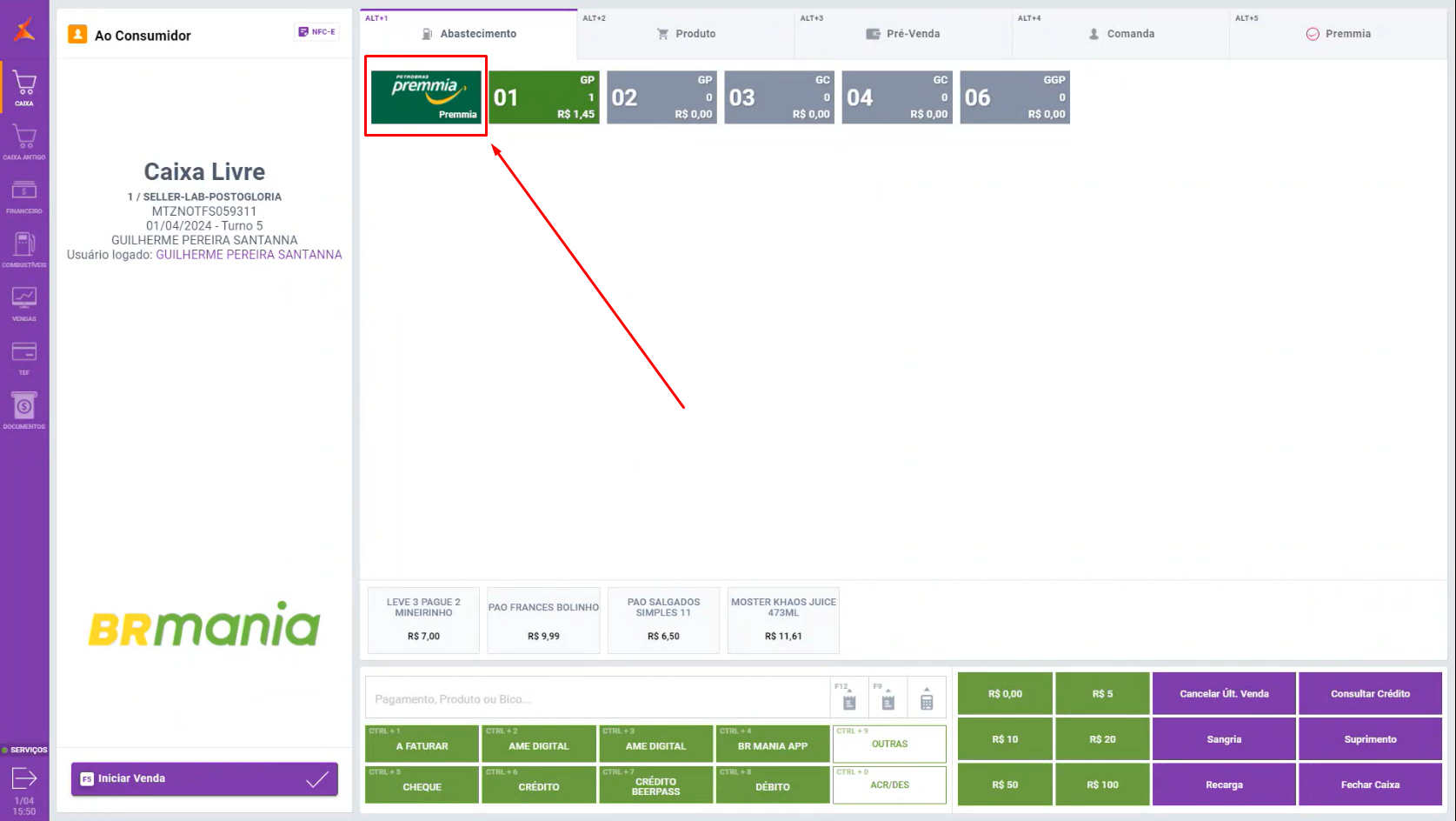1456x821 pixels.
Task: Click the Sangria button
Action: click(x=1224, y=739)
